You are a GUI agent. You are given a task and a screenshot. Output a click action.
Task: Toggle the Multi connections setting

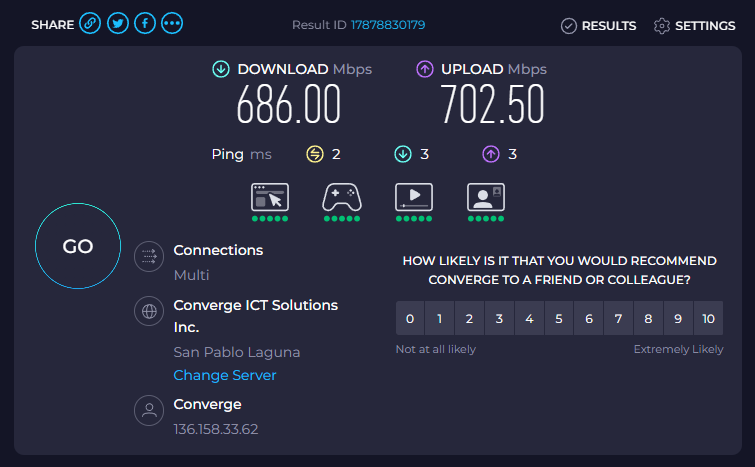[191, 275]
